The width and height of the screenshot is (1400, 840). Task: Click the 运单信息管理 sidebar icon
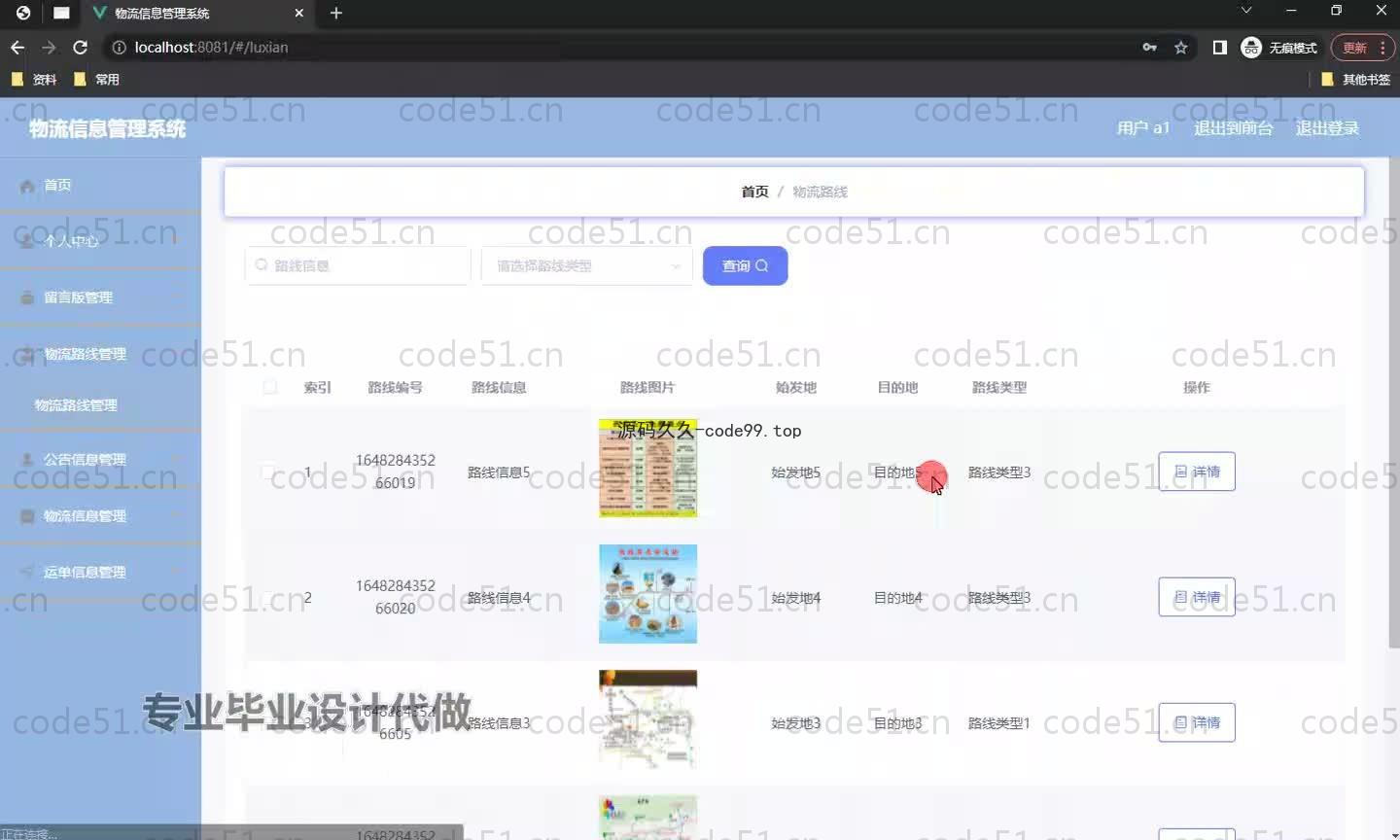[x=27, y=572]
